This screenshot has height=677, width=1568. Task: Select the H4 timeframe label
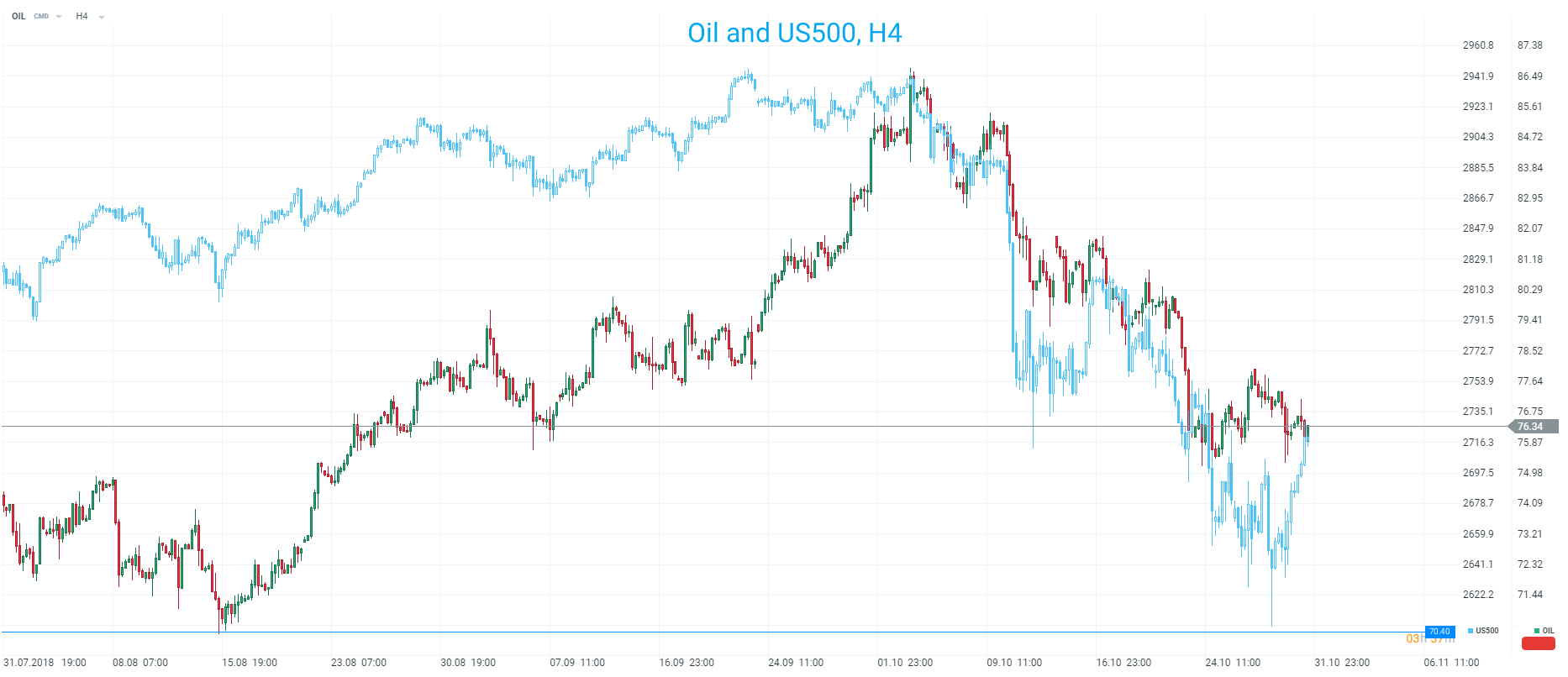coord(82,16)
